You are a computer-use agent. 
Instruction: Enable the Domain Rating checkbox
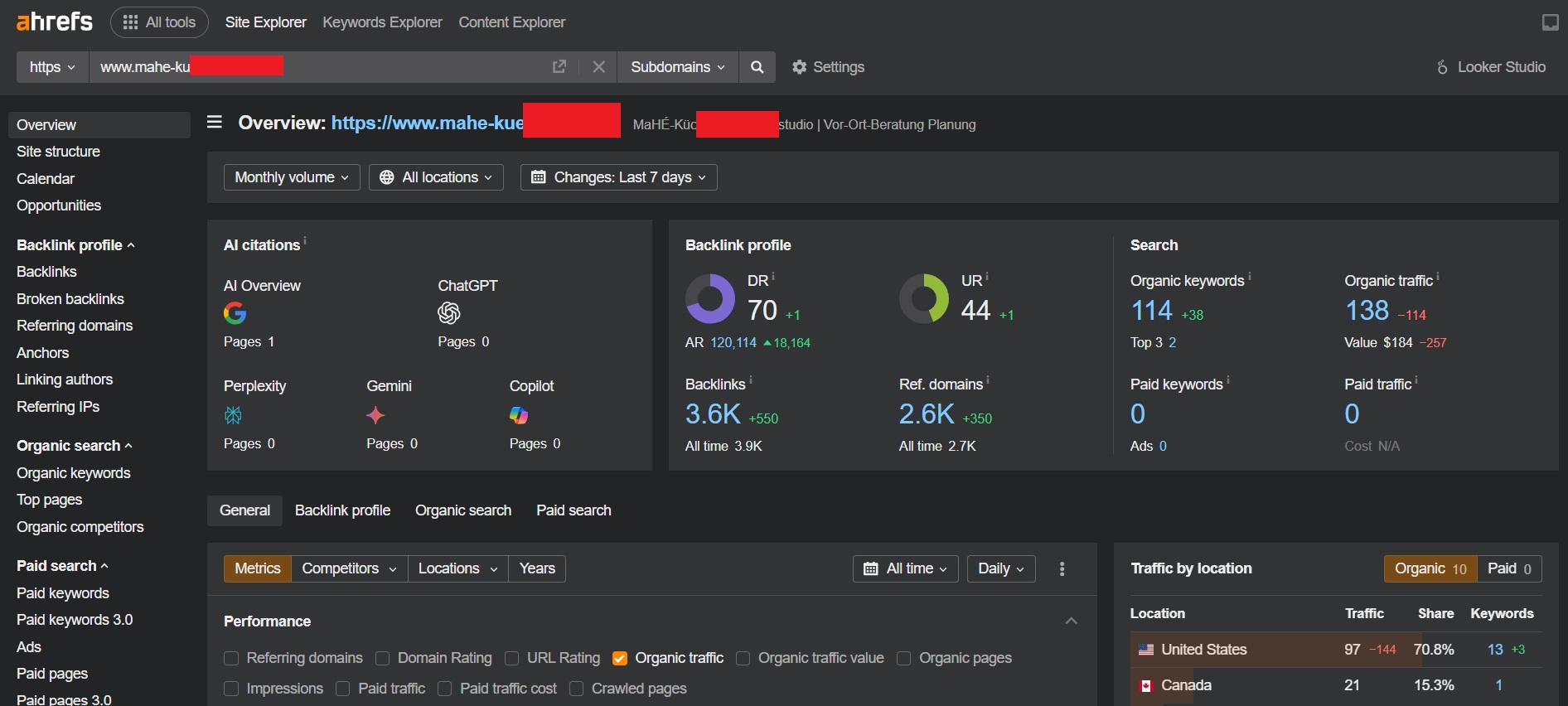(x=383, y=658)
